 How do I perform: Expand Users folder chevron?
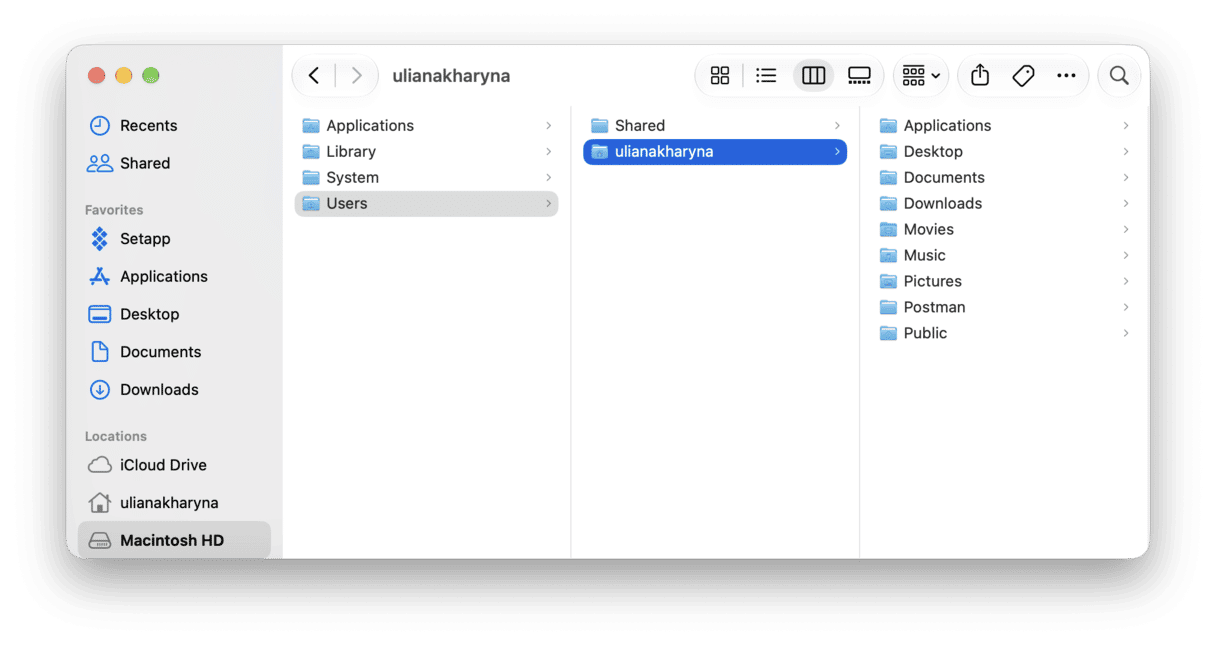point(549,203)
